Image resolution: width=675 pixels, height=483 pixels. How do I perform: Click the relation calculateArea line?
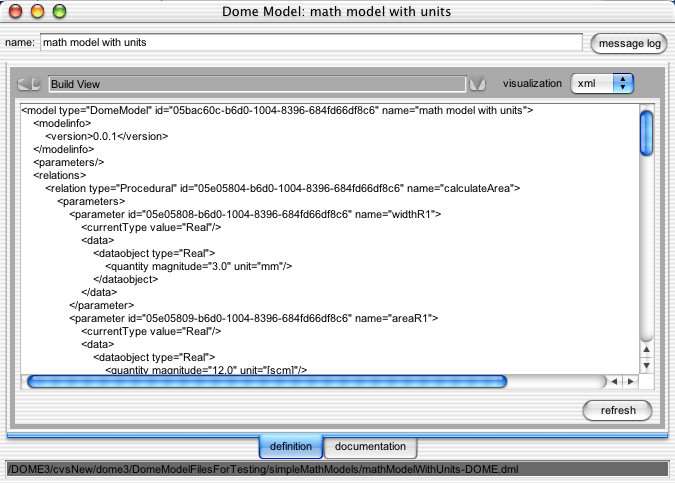click(x=282, y=189)
